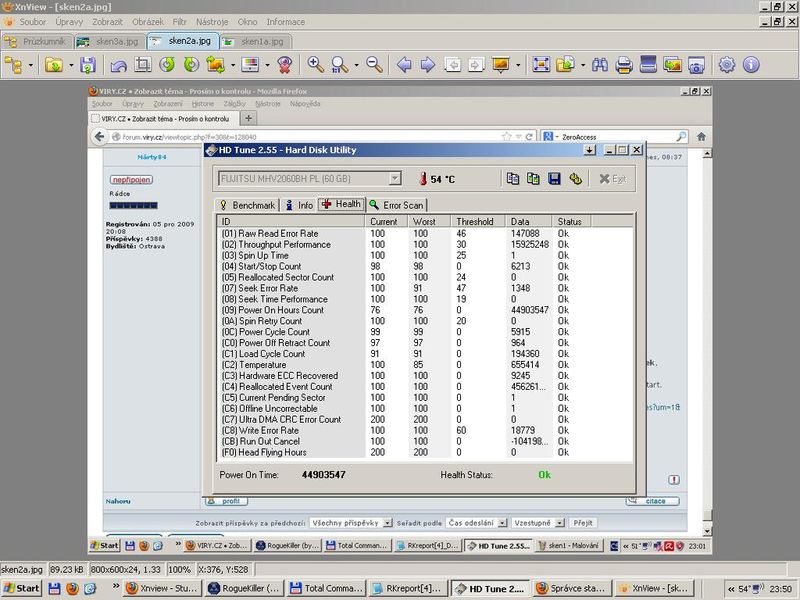Switch to Xnview - Stu... Firefox taskbar button
Viewport: 800px width, 600px height.
point(162,588)
